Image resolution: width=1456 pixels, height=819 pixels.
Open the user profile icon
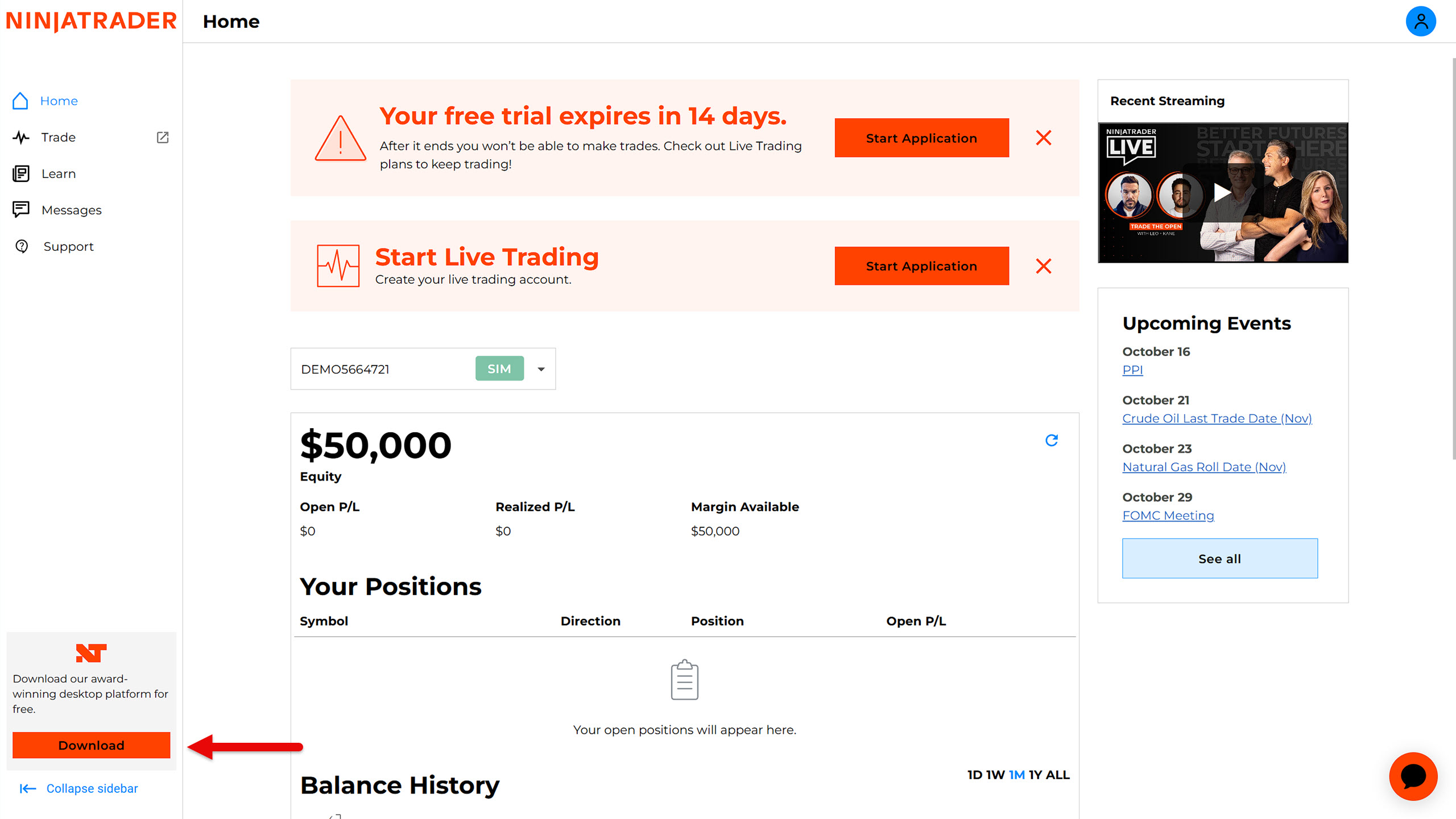[x=1420, y=22]
